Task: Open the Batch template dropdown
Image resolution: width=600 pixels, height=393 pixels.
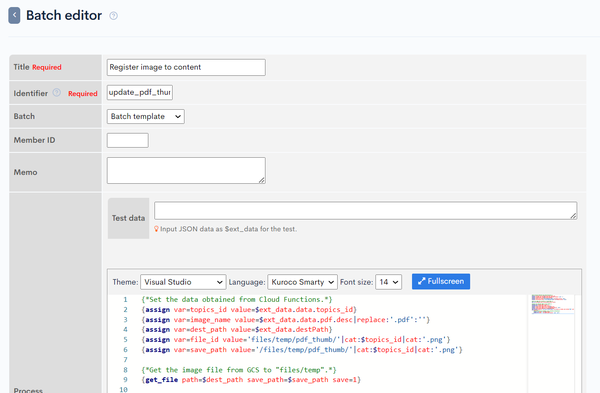Action: point(145,116)
